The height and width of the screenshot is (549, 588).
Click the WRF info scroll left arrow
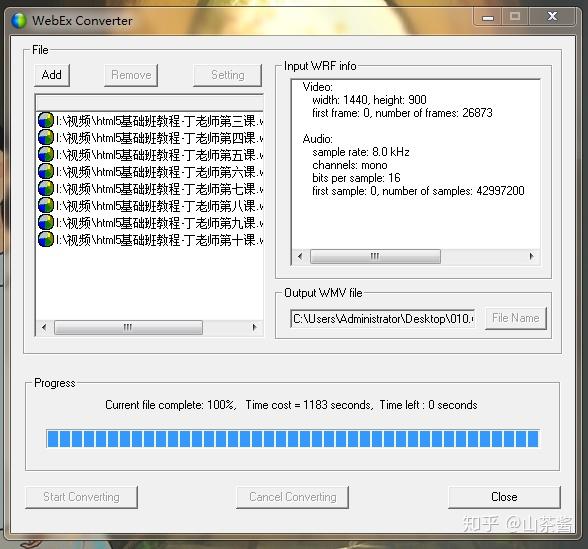click(300, 256)
